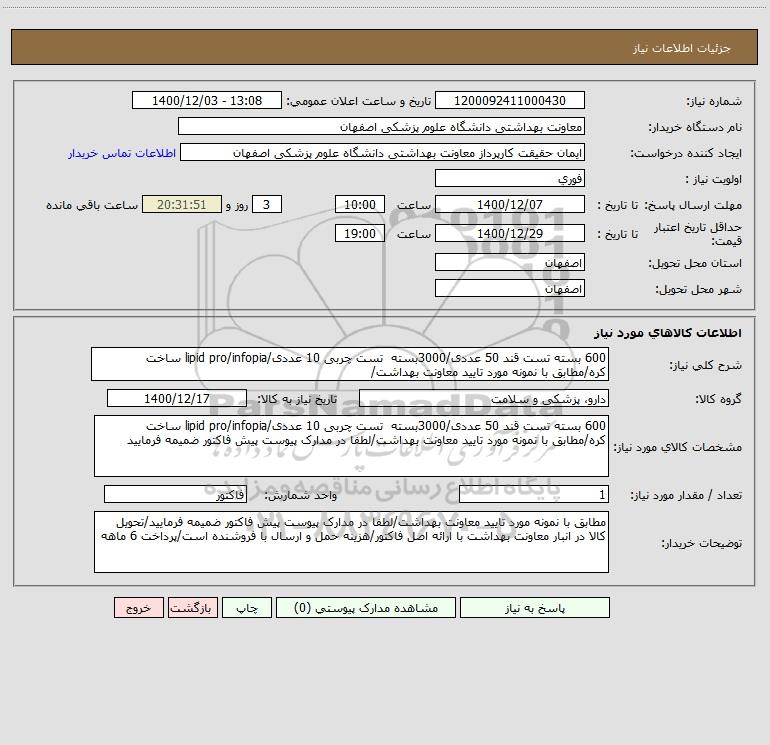Click the 'مهلت ارسال پاسخ:' label
The image size is (770, 745).
click(x=693, y=205)
